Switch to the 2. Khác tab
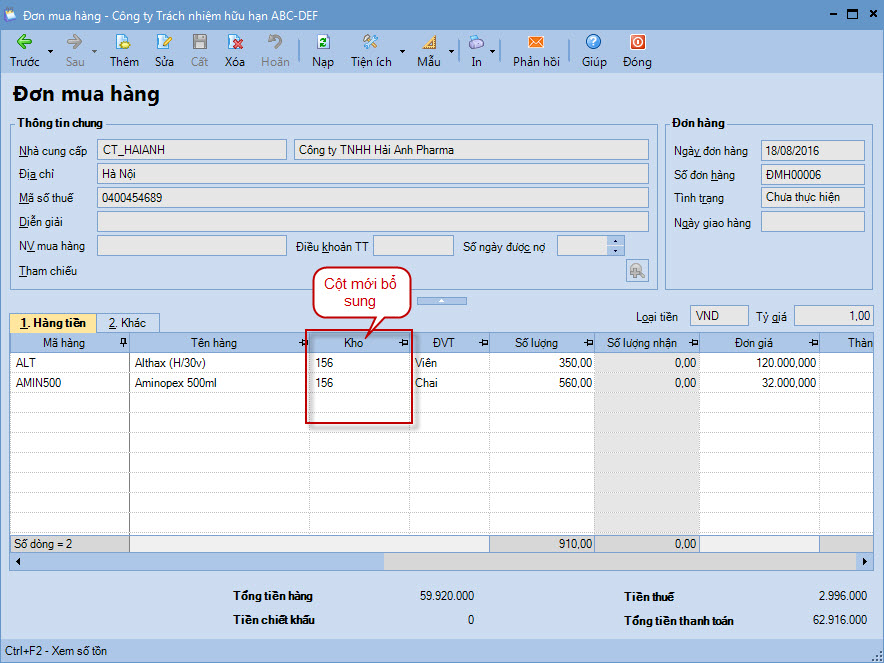 (x=127, y=323)
